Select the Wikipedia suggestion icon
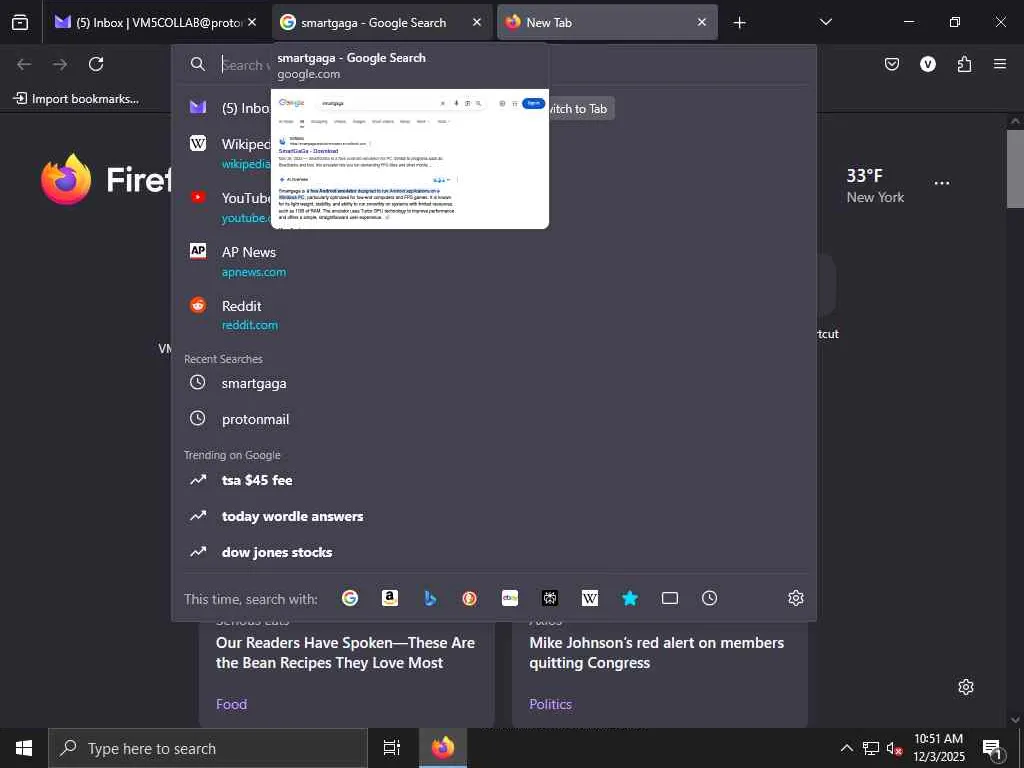The width and height of the screenshot is (1024, 768). (x=198, y=143)
